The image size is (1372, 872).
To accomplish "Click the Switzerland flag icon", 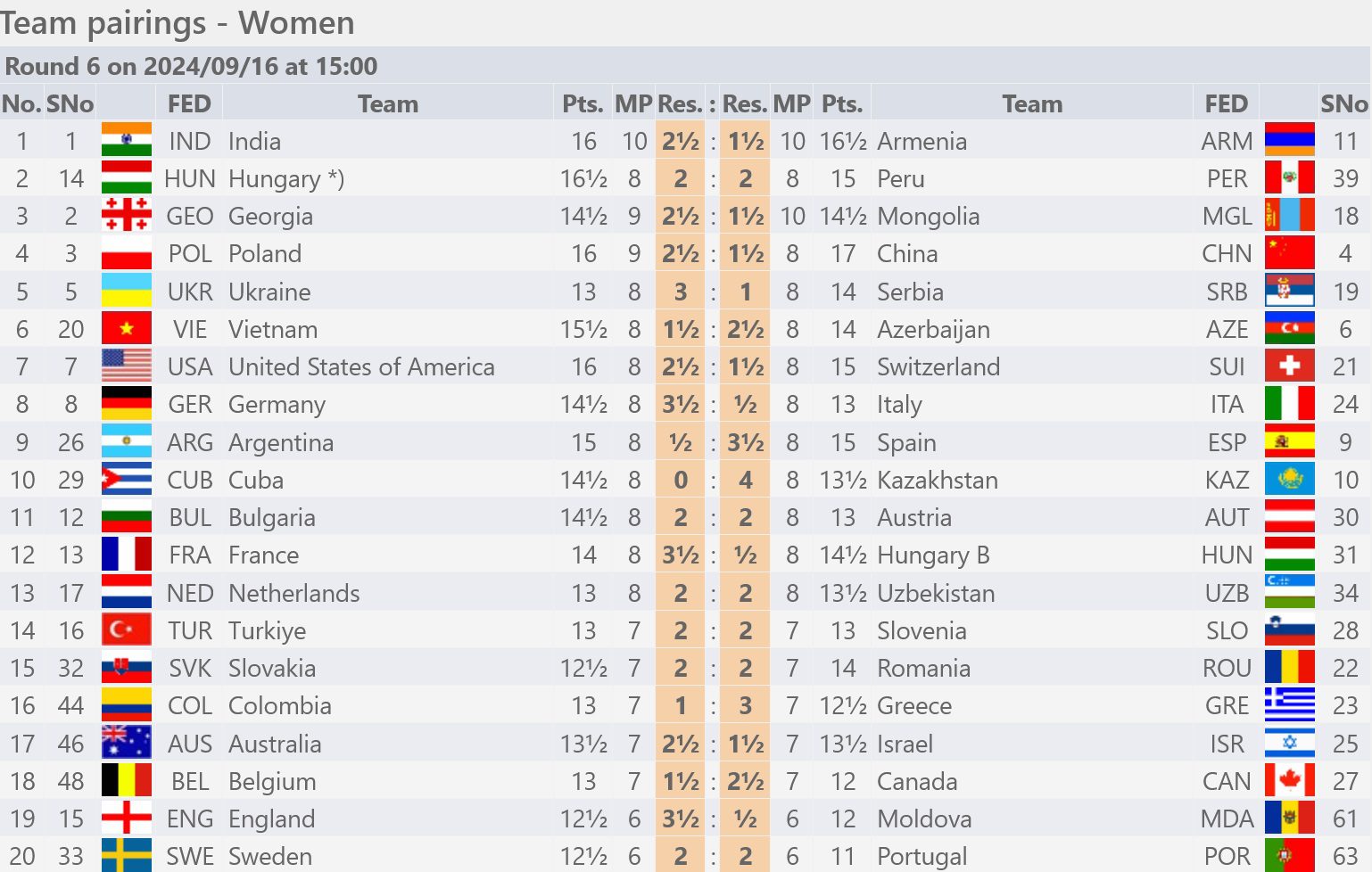I will click(1289, 366).
